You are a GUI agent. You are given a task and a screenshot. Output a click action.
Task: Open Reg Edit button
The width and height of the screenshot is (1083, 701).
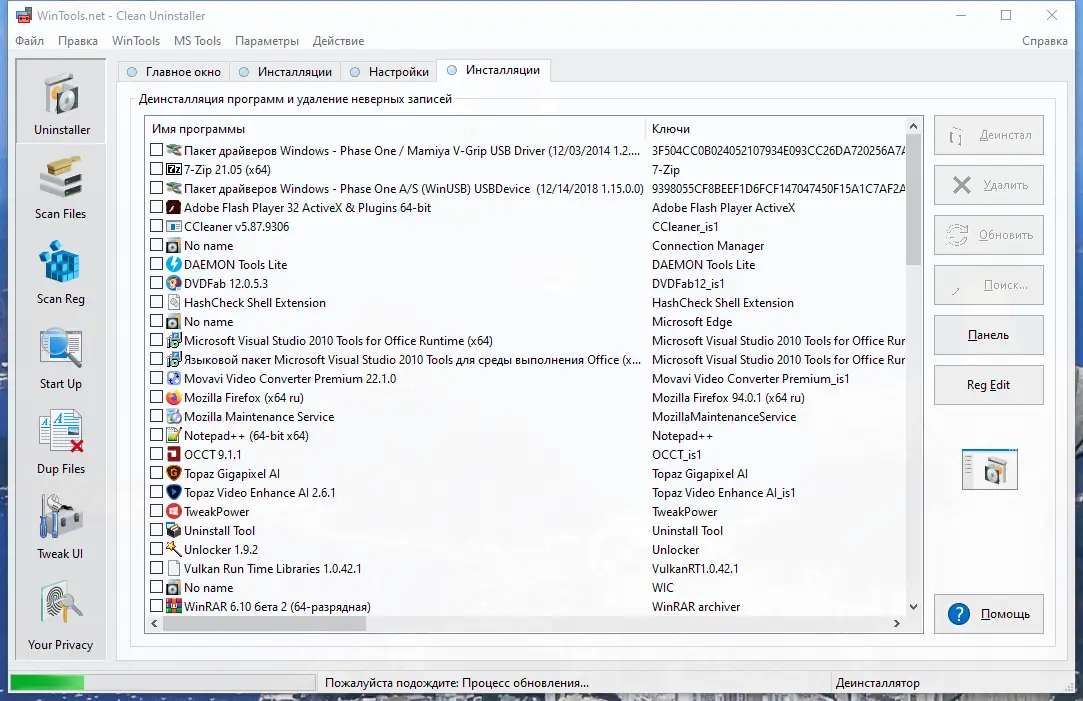[988, 385]
